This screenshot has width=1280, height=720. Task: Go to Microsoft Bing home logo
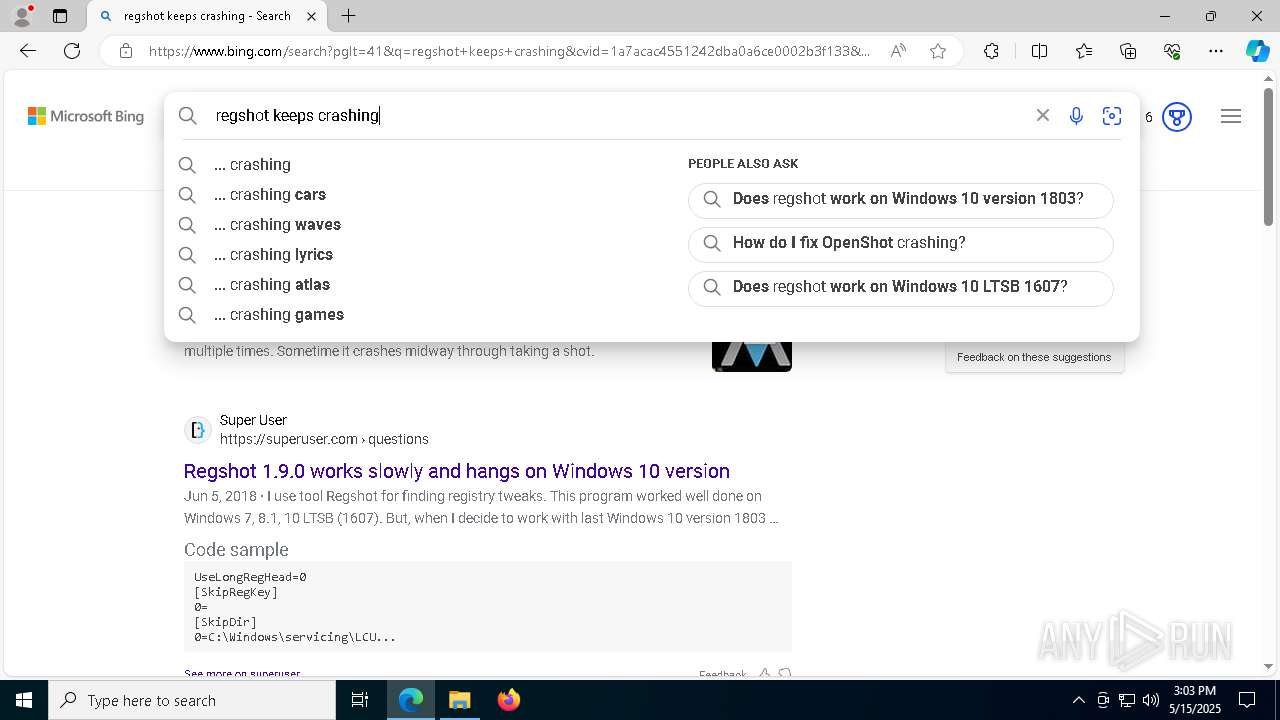coord(86,116)
